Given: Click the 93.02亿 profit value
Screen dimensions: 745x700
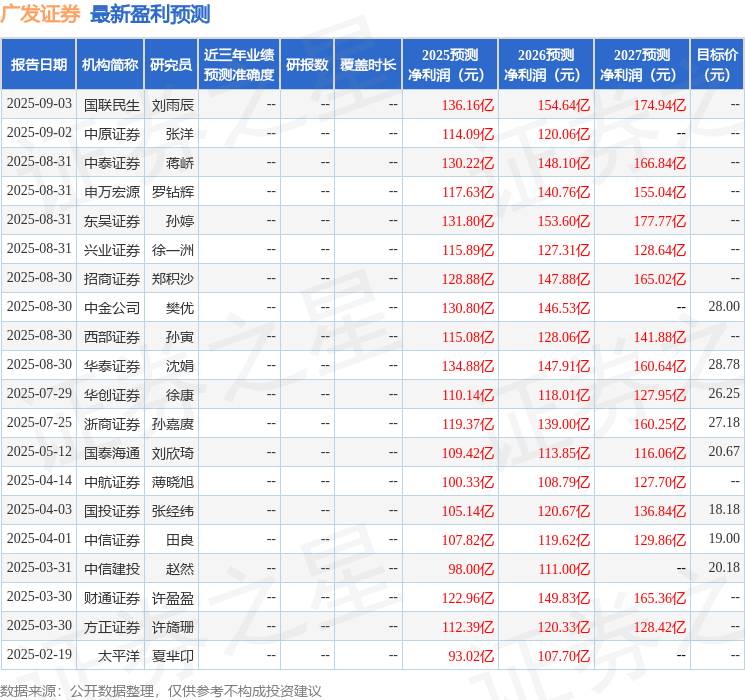Looking at the screenshot, I should click(471, 656).
